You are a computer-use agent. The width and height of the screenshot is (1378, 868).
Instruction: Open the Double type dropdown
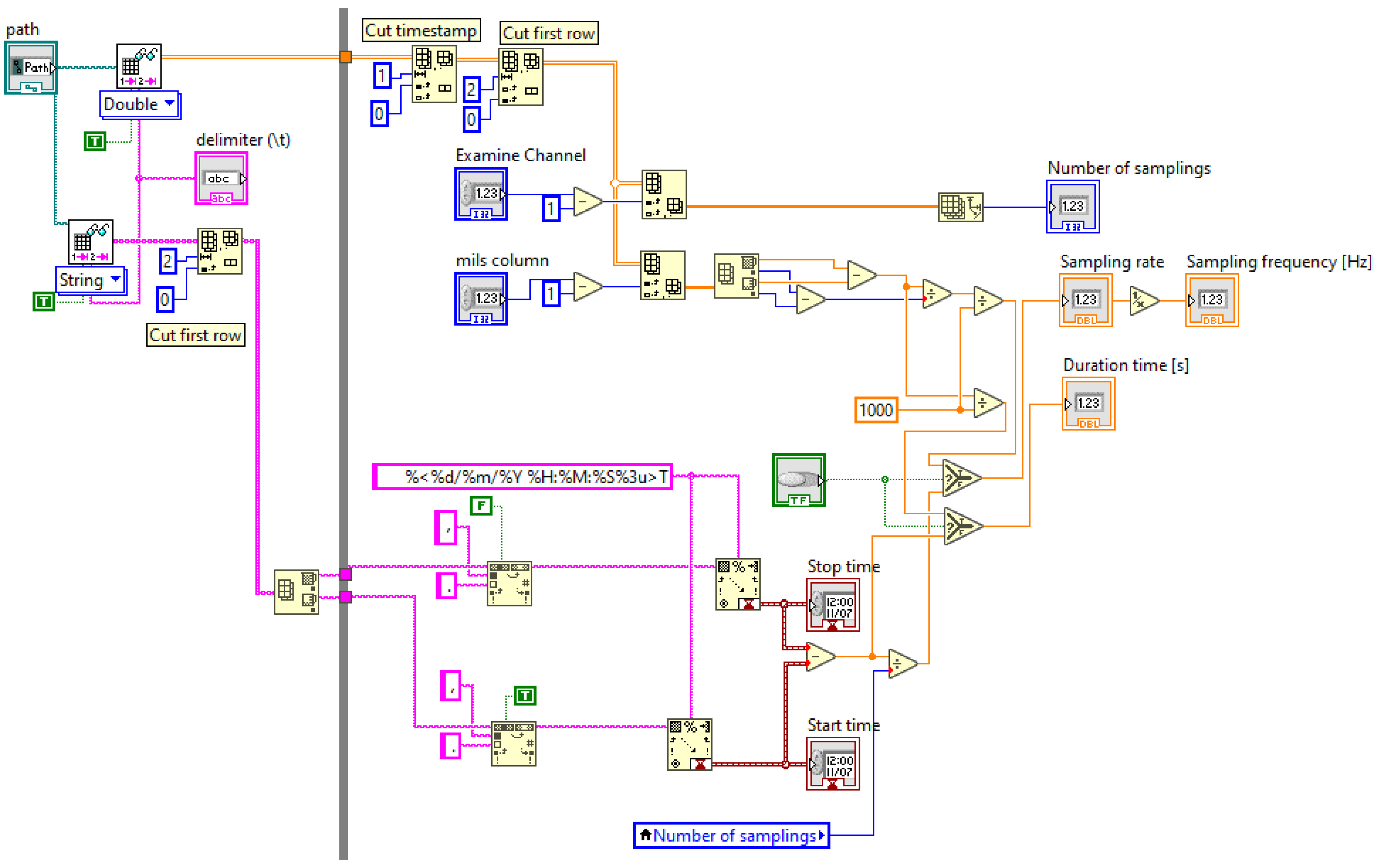(x=139, y=104)
